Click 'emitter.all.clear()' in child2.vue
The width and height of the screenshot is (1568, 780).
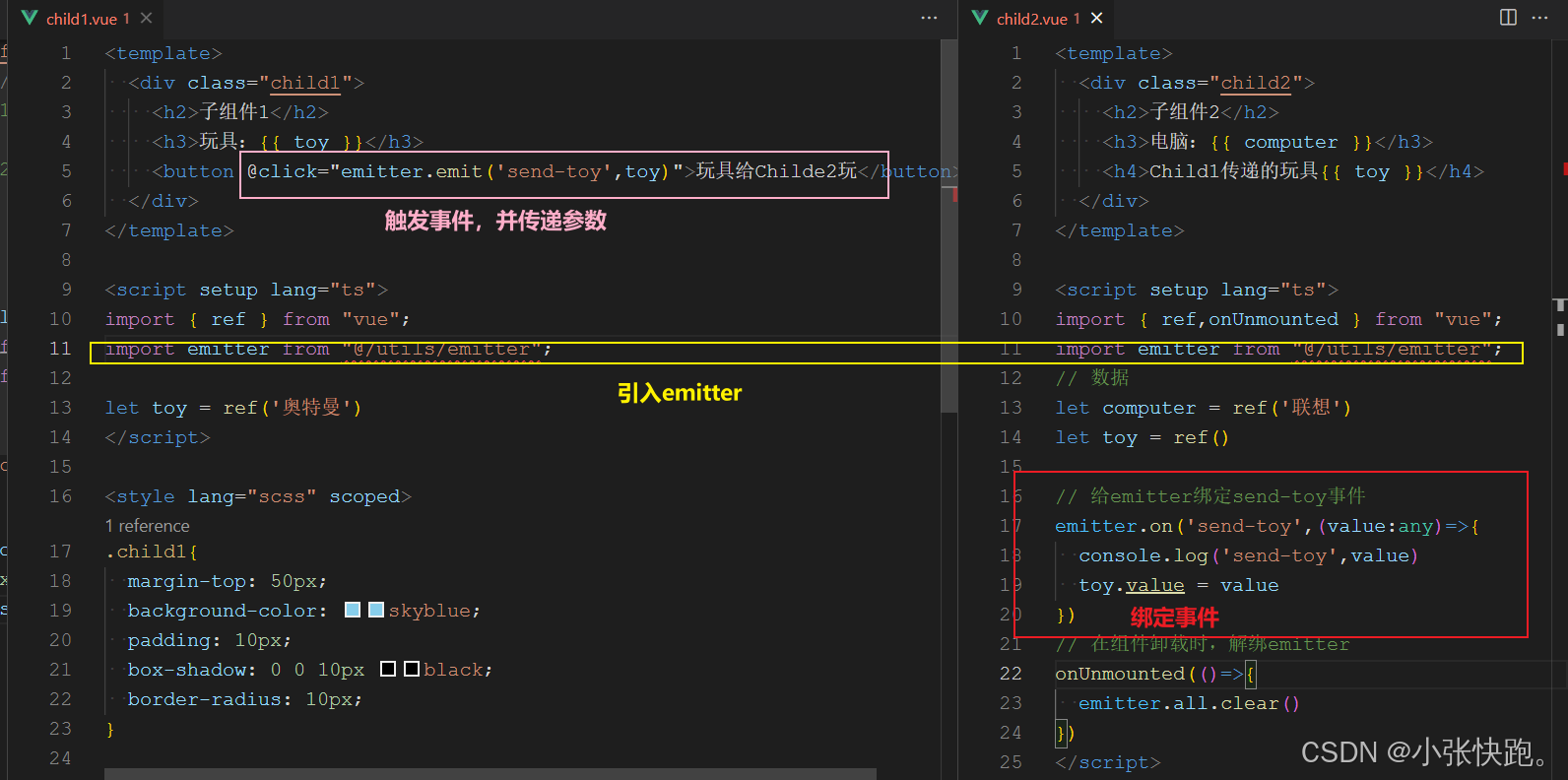[1189, 703]
